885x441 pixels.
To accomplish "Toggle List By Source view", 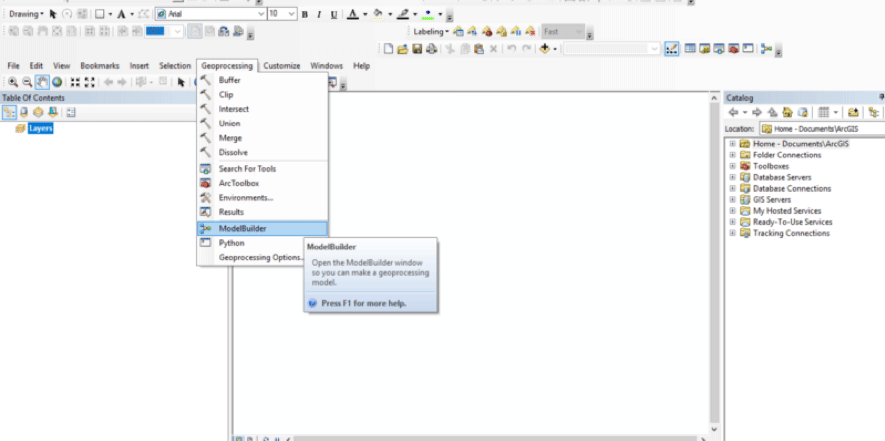I will tap(24, 112).
